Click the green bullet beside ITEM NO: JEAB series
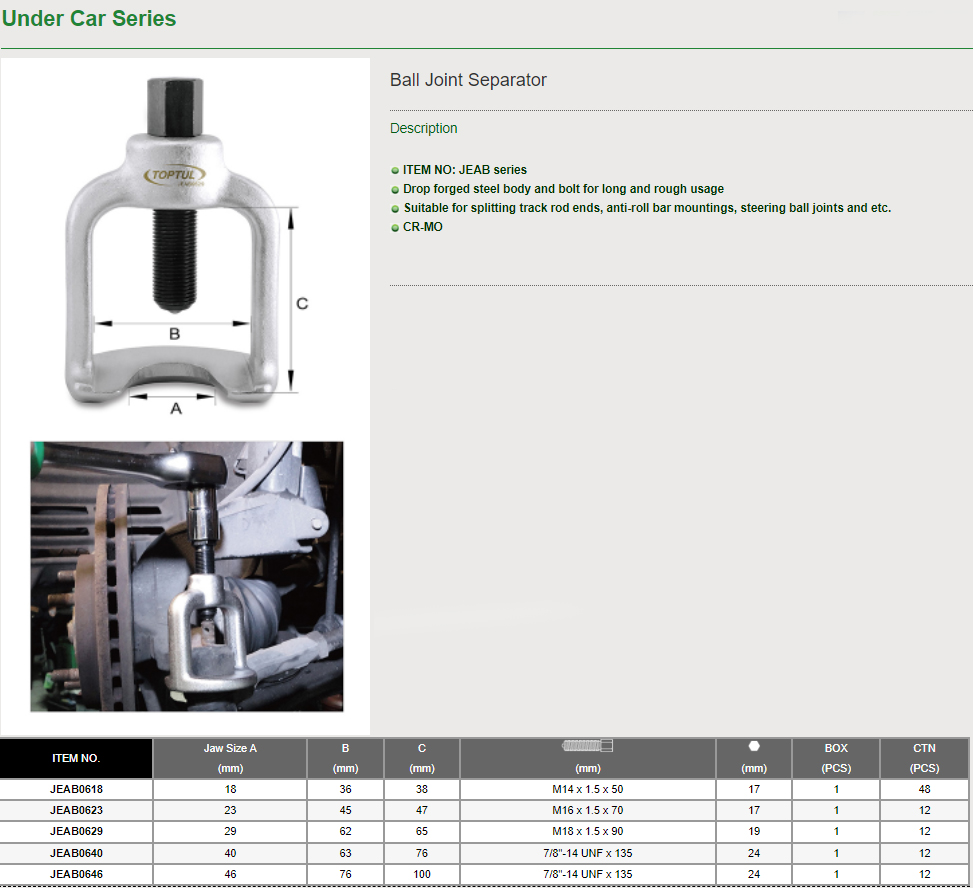Screen dimensions: 973x888 395,171
